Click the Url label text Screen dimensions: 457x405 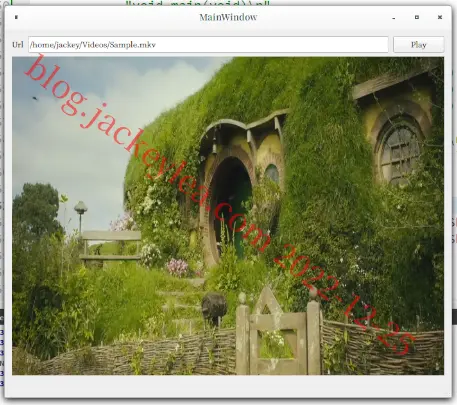click(x=18, y=45)
